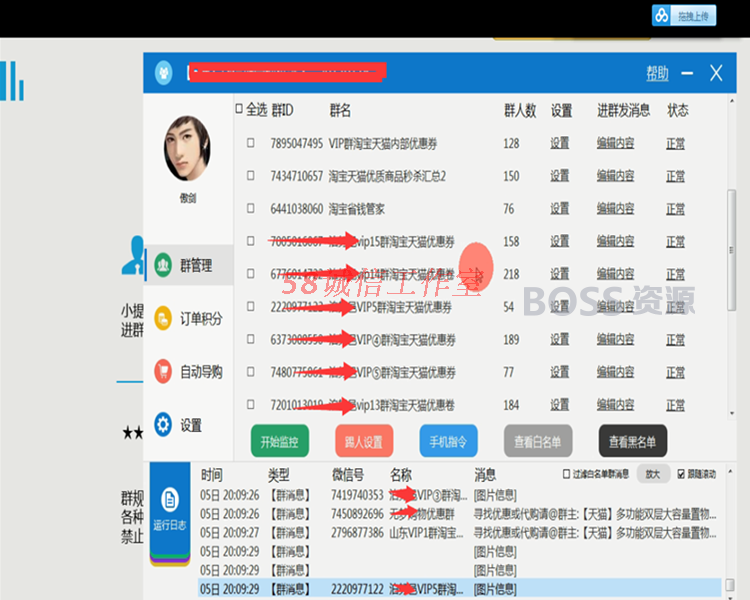This screenshot has width=750, height=600.
Task: Open 编辑内容 for the 189-member group
Action: 615,339
